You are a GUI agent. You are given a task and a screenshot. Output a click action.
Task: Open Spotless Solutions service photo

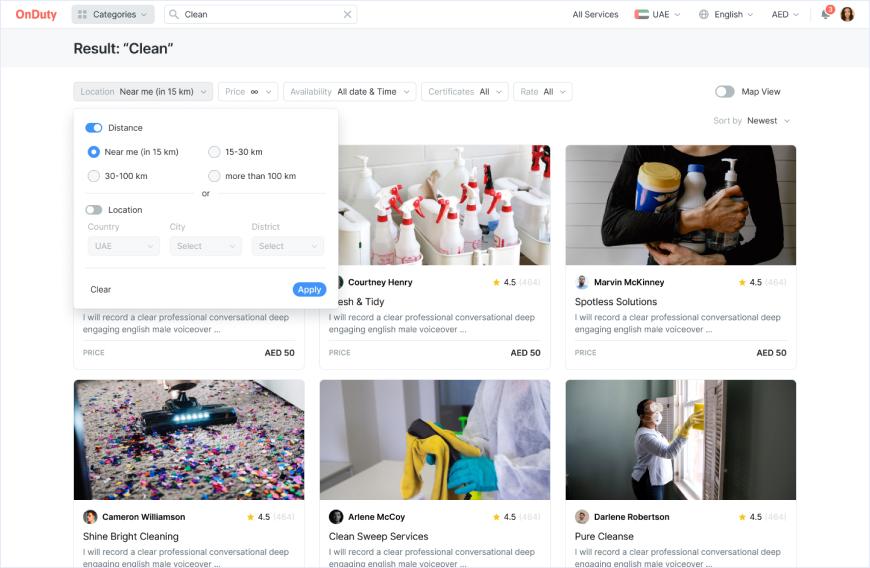[x=681, y=205]
